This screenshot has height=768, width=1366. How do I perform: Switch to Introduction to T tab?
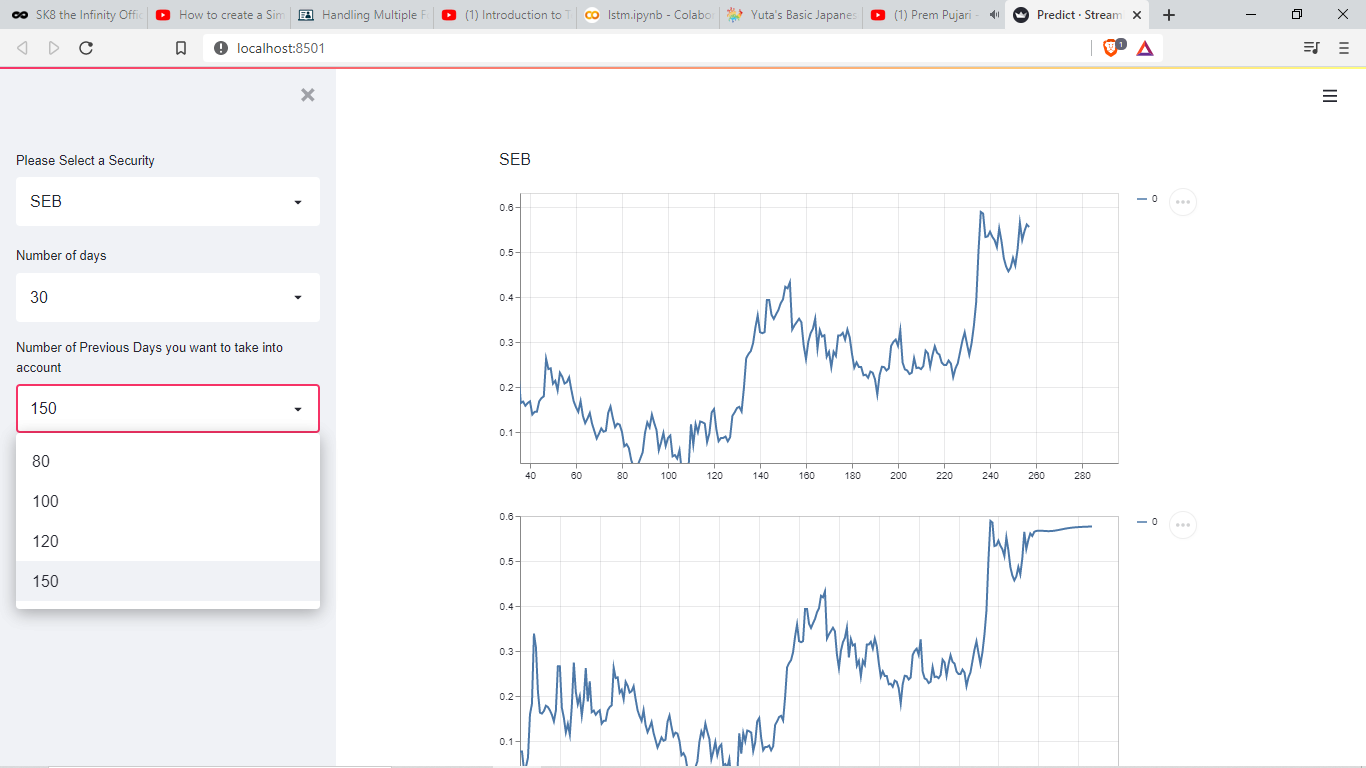[506, 15]
